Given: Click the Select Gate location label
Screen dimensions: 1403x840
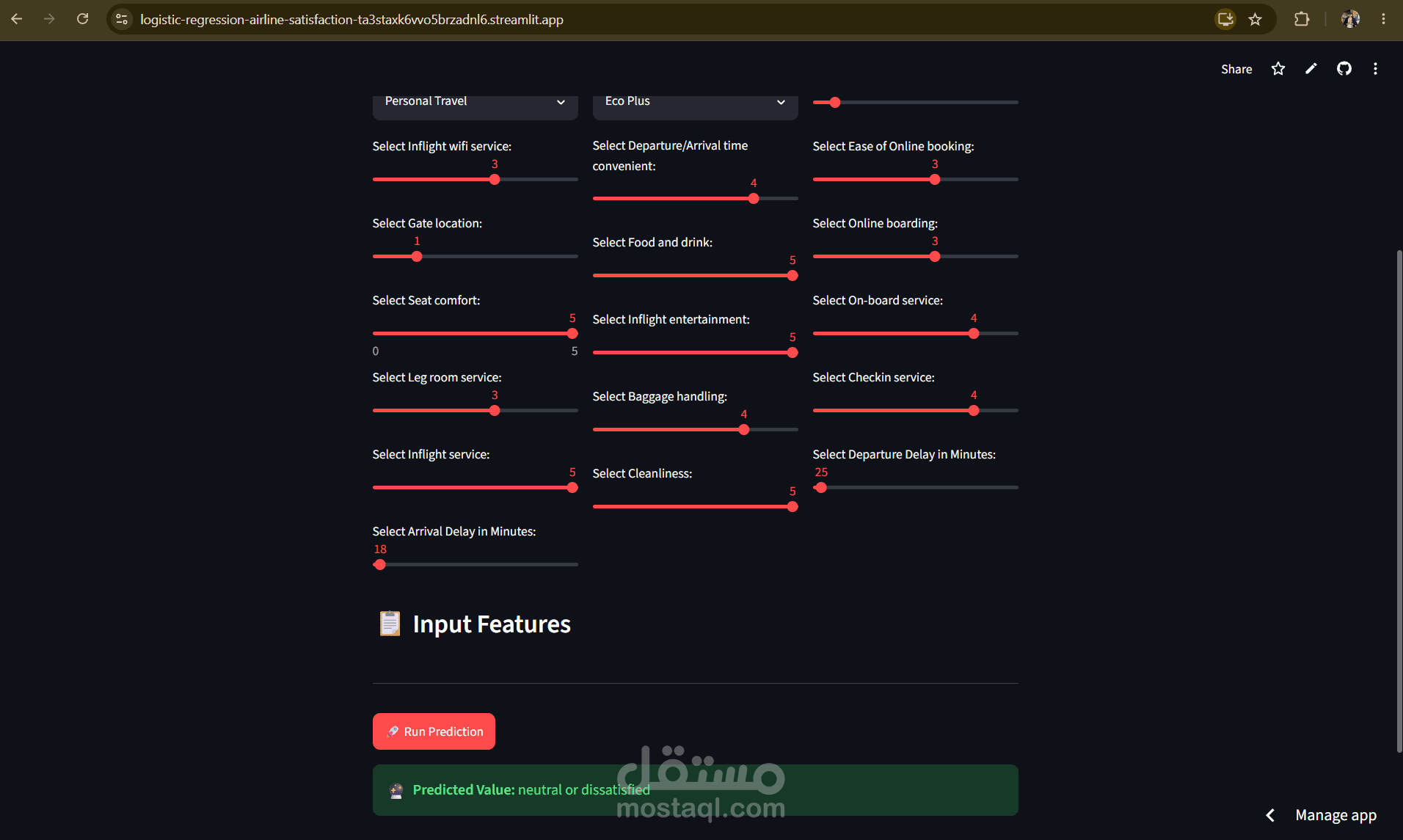Looking at the screenshot, I should point(427,223).
